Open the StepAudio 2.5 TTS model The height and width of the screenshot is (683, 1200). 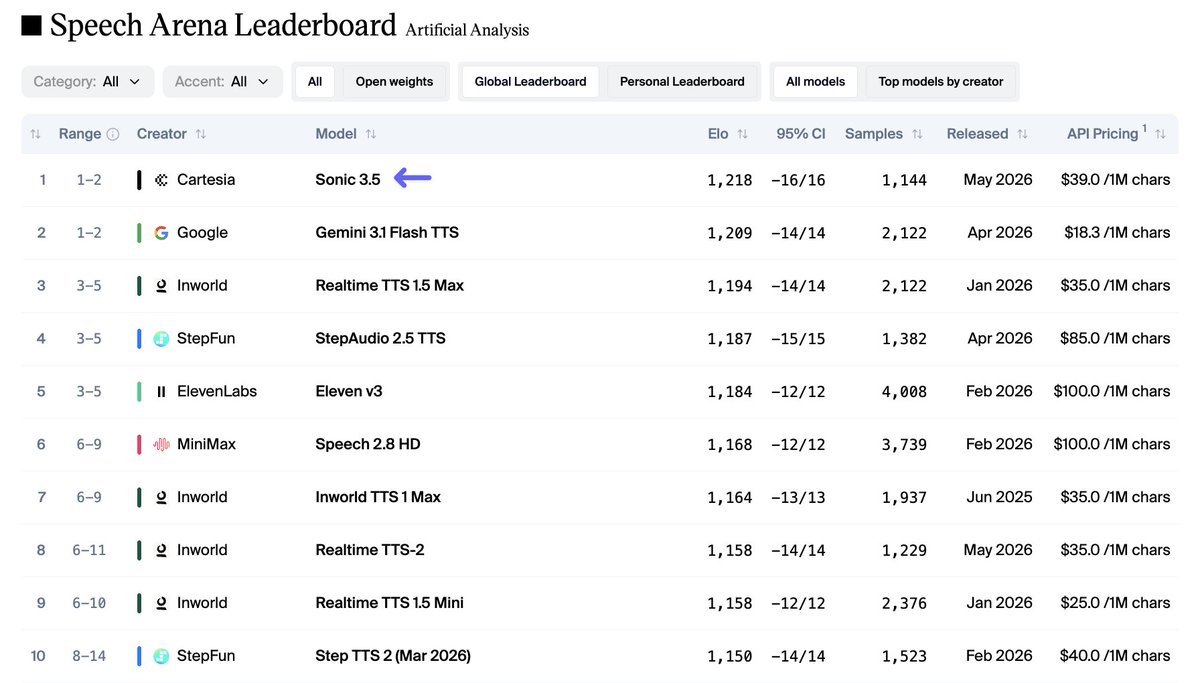(x=380, y=339)
